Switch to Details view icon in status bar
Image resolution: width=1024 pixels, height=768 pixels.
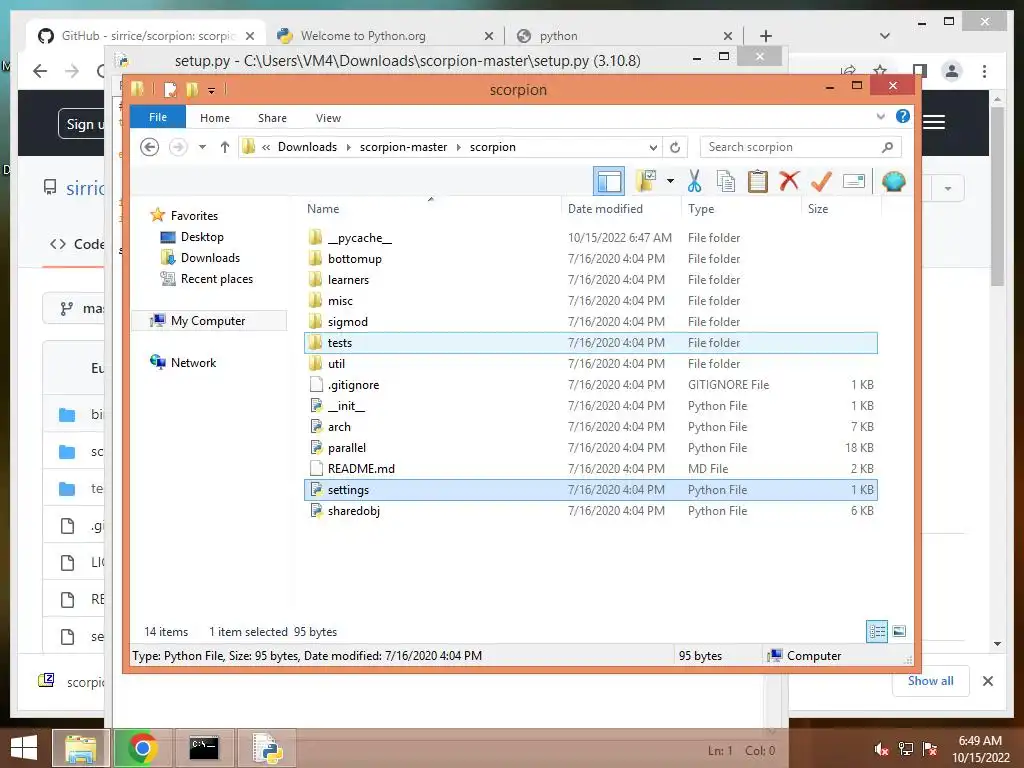[x=876, y=631]
